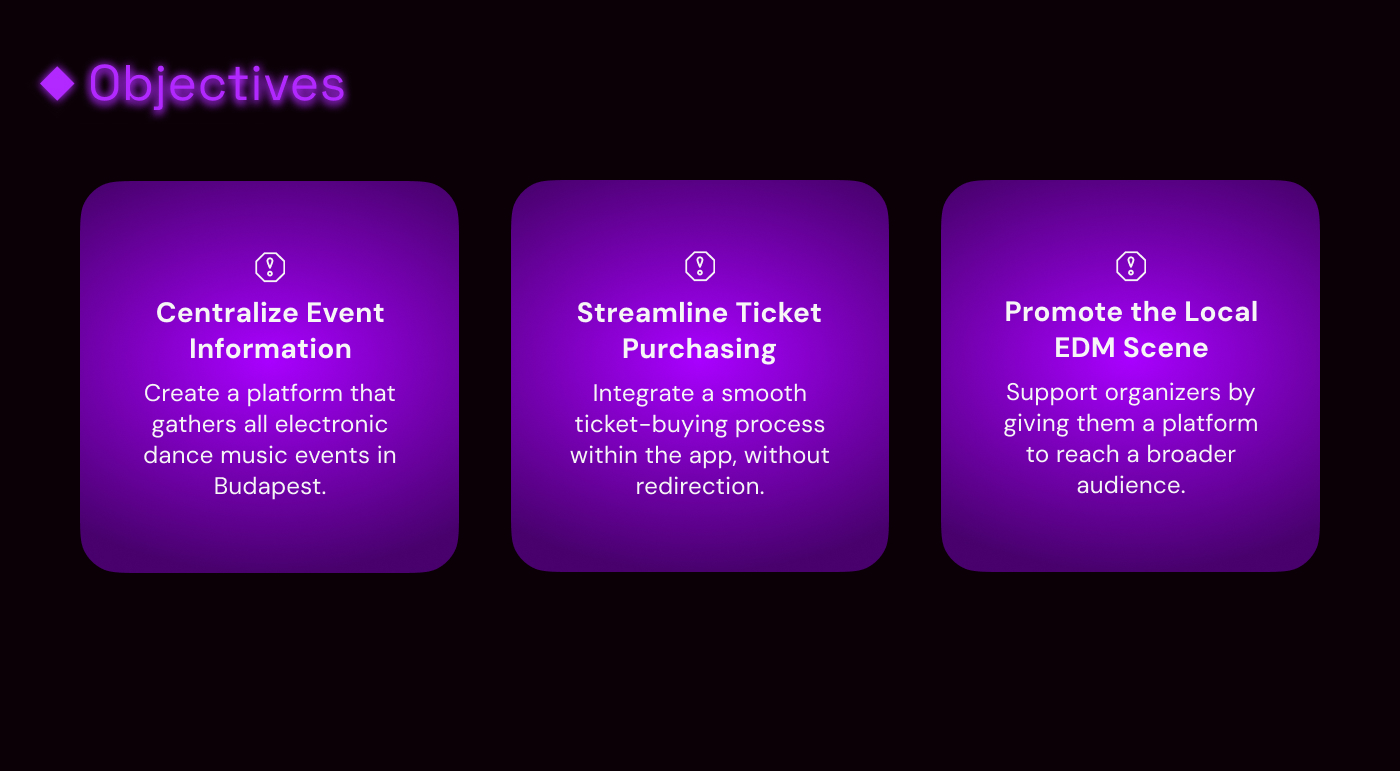The image size is (1400, 771).
Task: Select the purple card containing Promote the Local EDM Scene
Action: coord(1130,540)
